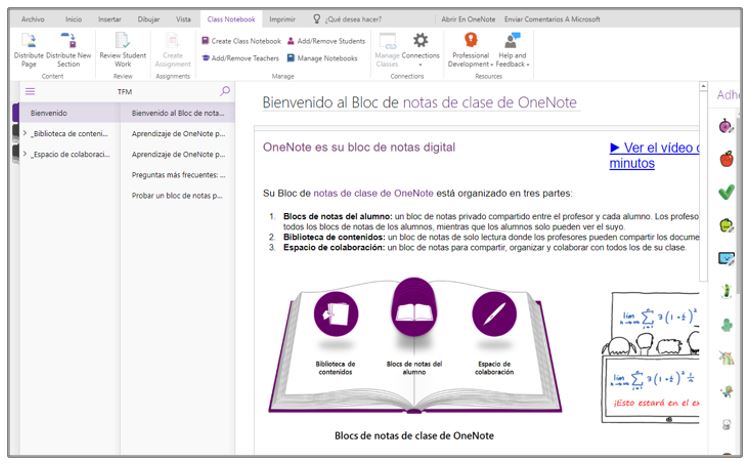Open Add/Remove Teachers
Image resolution: width=752 pixels, height=464 pixels.
241,58
